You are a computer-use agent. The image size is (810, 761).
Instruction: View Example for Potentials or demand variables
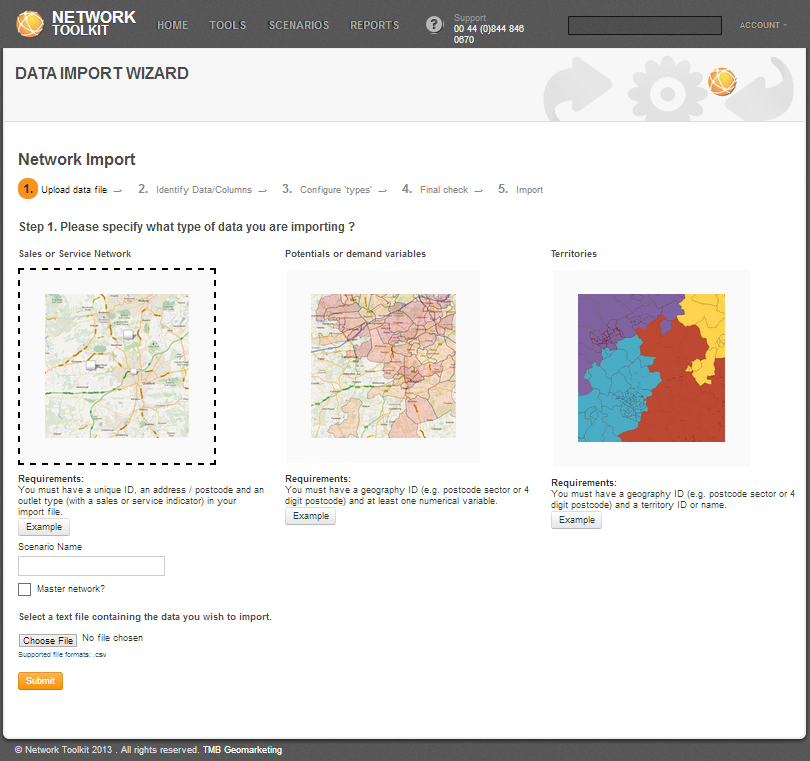point(310,516)
